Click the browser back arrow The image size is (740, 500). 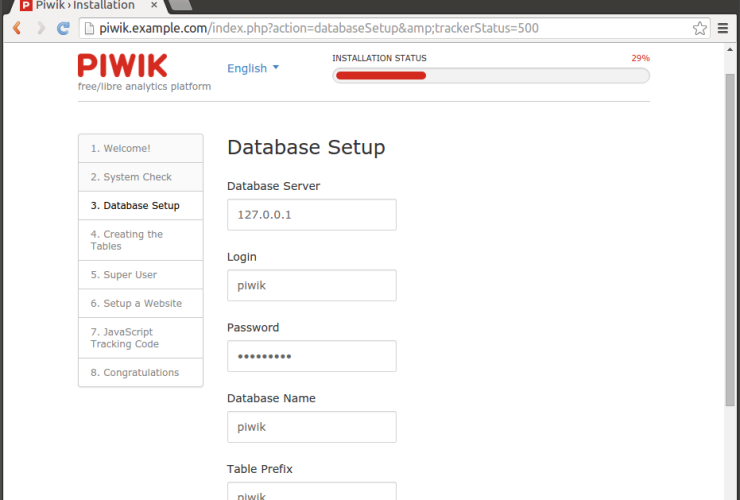pos(17,28)
